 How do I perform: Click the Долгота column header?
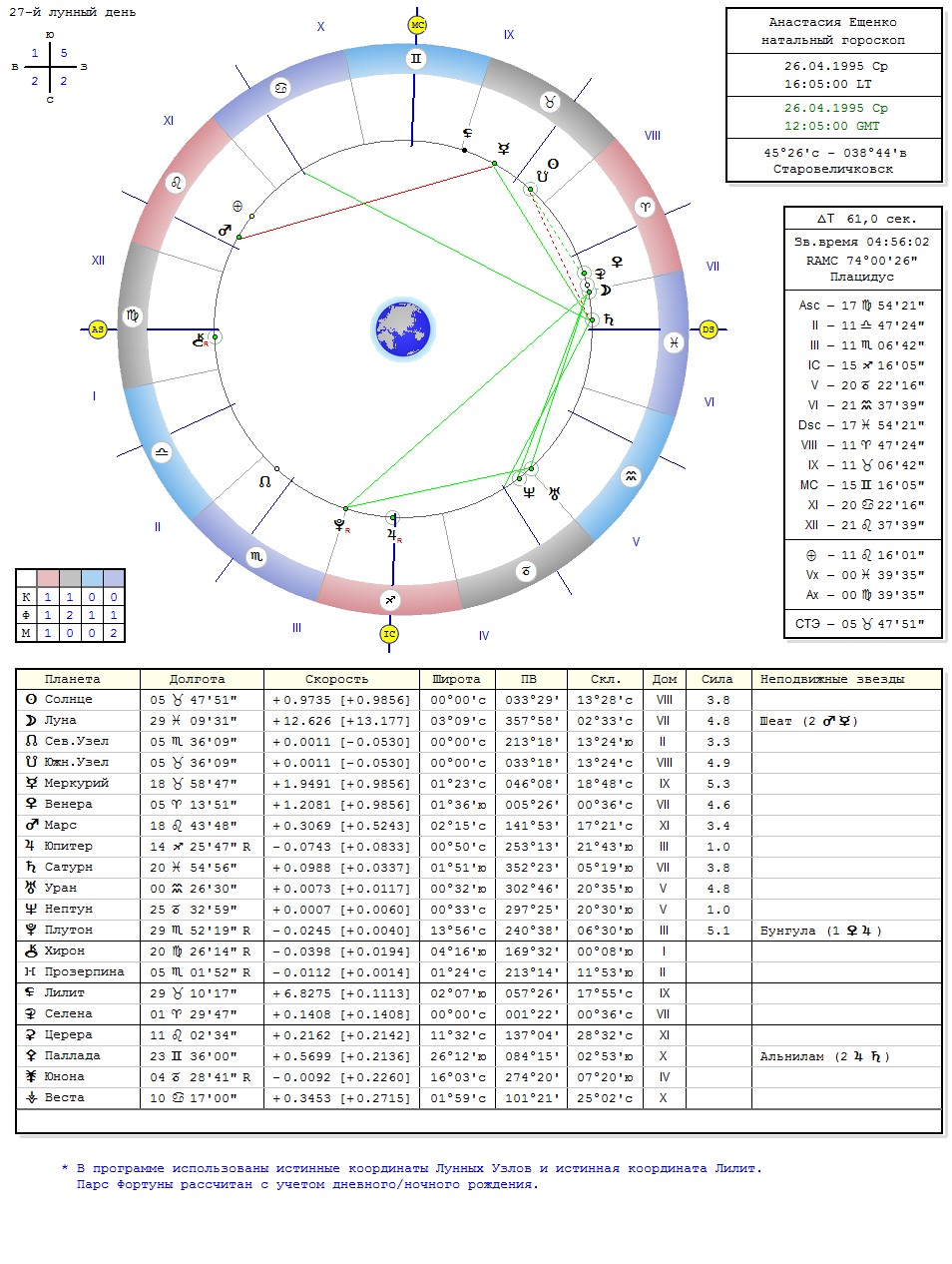[x=198, y=679]
